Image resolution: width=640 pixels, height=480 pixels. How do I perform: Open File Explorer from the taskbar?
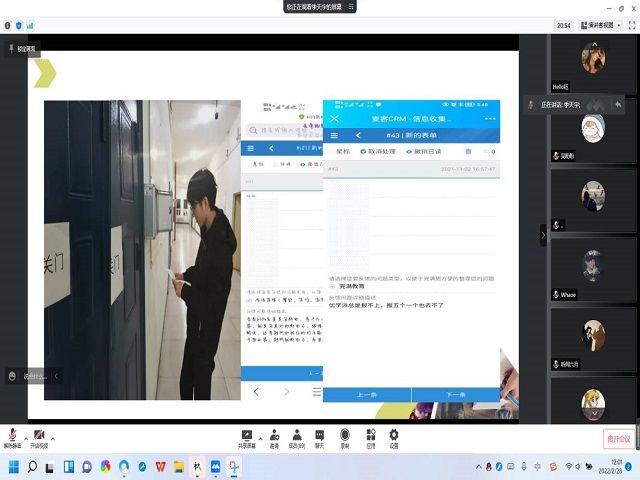tap(179, 467)
